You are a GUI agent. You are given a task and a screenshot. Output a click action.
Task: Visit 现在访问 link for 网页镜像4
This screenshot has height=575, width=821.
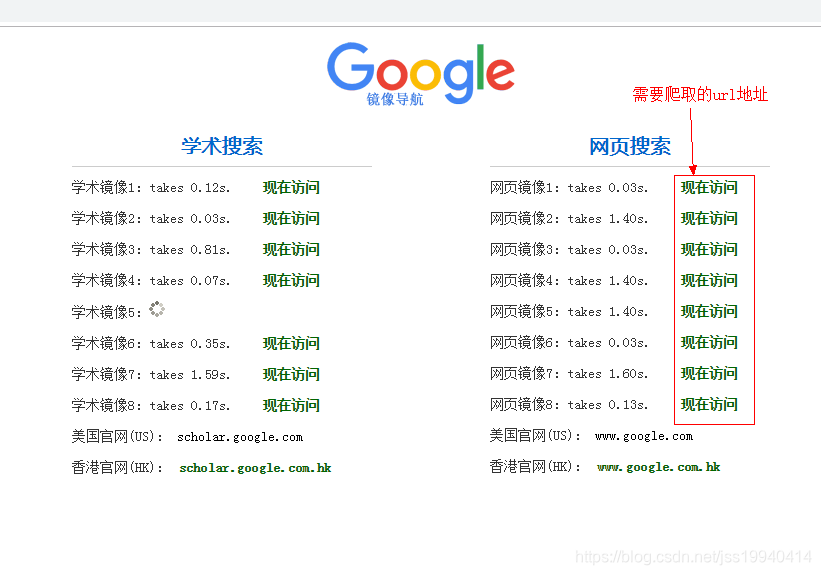click(709, 280)
